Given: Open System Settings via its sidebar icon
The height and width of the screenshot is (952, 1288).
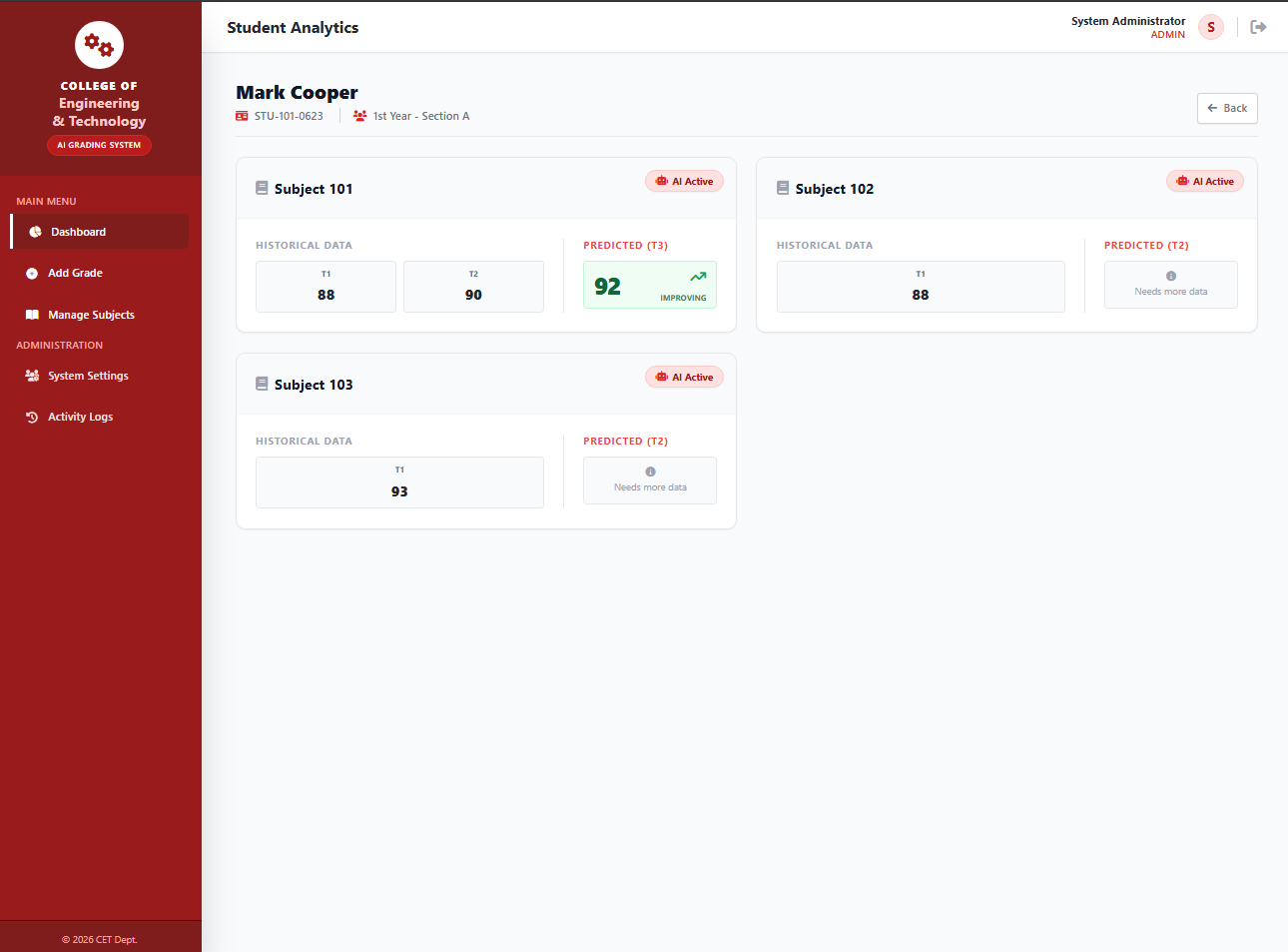Looking at the screenshot, I should [30, 376].
